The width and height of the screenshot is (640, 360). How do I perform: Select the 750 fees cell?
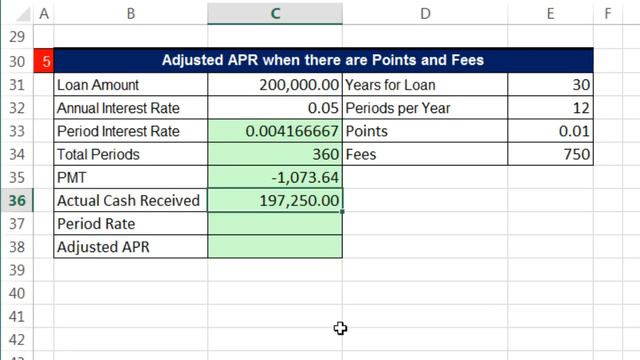click(550, 154)
